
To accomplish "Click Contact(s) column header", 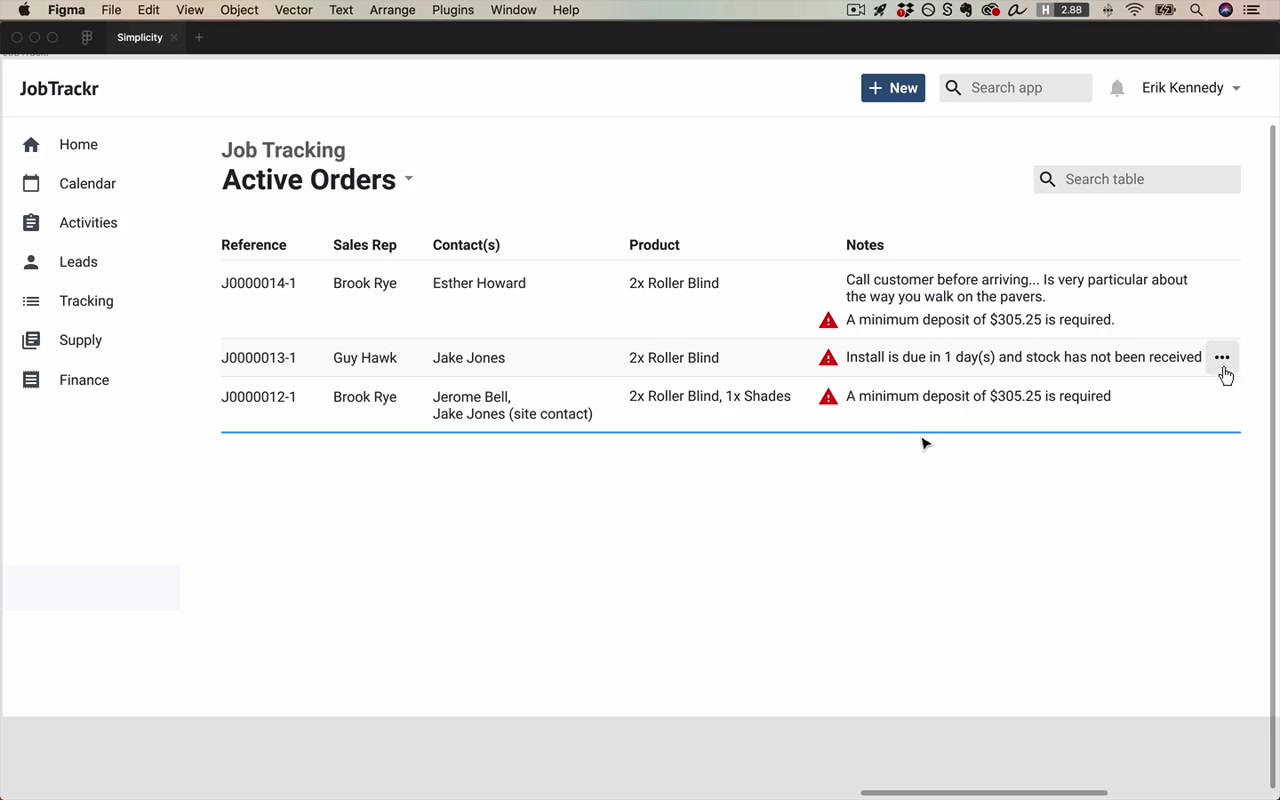I will [466, 245].
